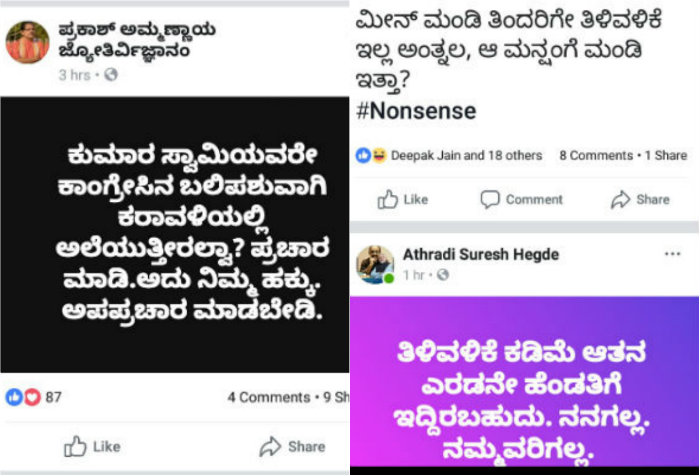This screenshot has height=476, width=700.
Task: Open the Athradi Suresh Hegde profile name
Action: [481, 255]
